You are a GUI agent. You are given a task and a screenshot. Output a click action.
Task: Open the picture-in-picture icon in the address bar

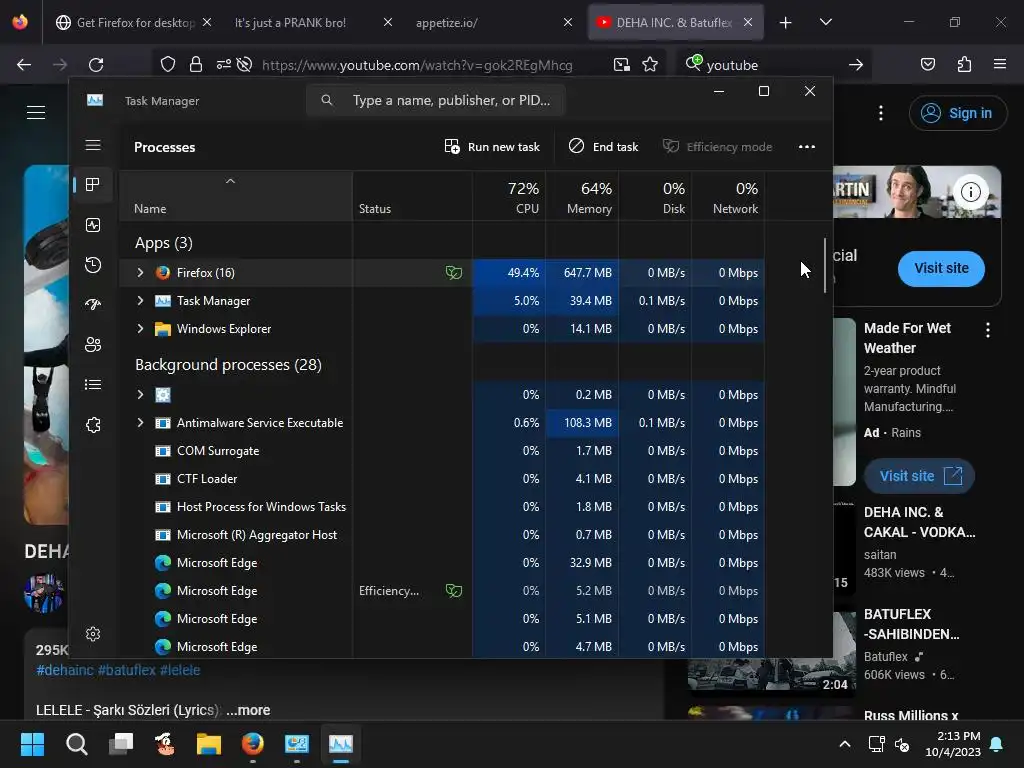(x=622, y=65)
